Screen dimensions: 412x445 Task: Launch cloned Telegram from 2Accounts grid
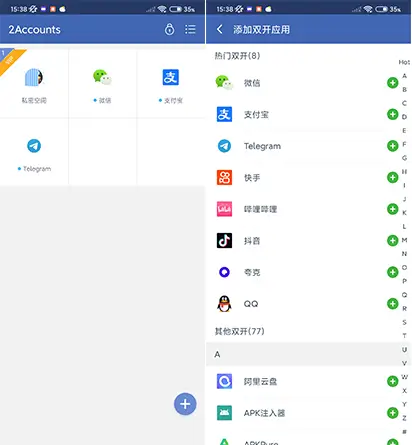(x=34, y=152)
